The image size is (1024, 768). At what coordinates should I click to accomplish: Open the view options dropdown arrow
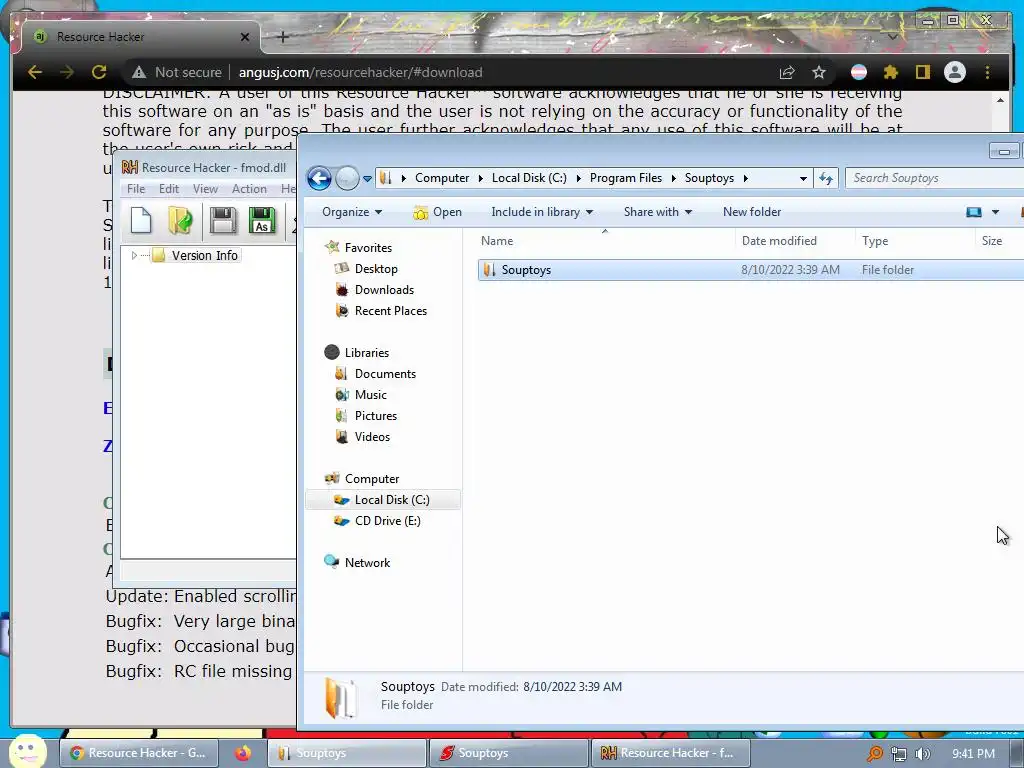pyautogui.click(x=995, y=212)
